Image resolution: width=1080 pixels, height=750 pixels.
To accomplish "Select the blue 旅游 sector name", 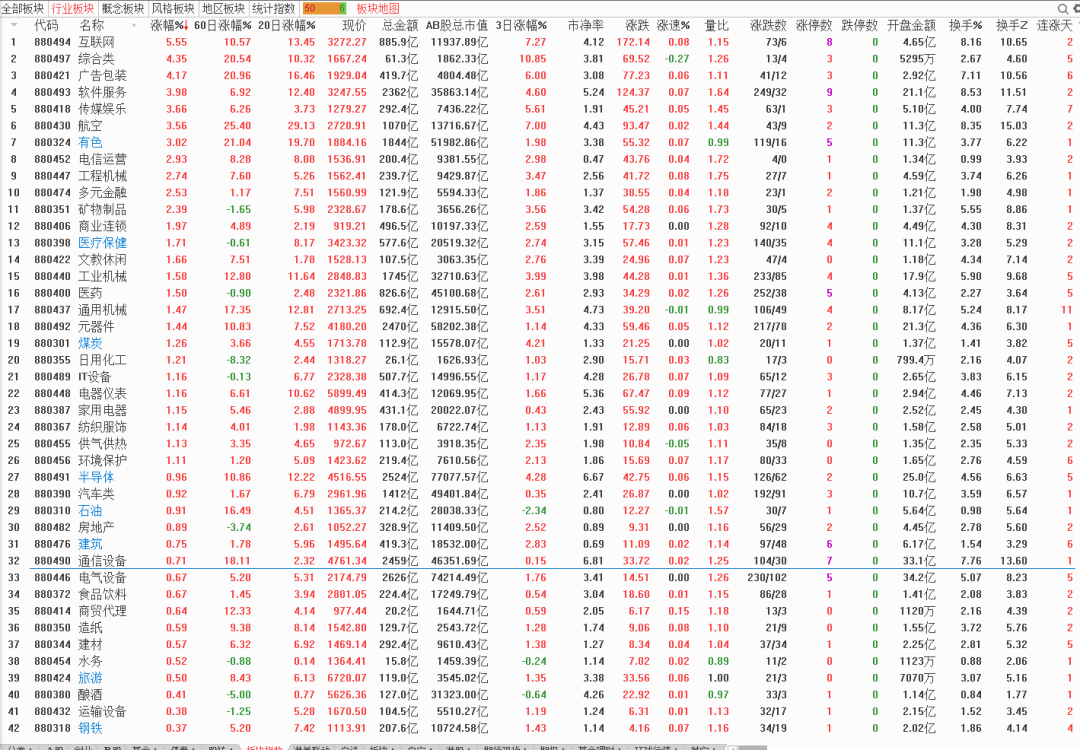I will [90, 678].
